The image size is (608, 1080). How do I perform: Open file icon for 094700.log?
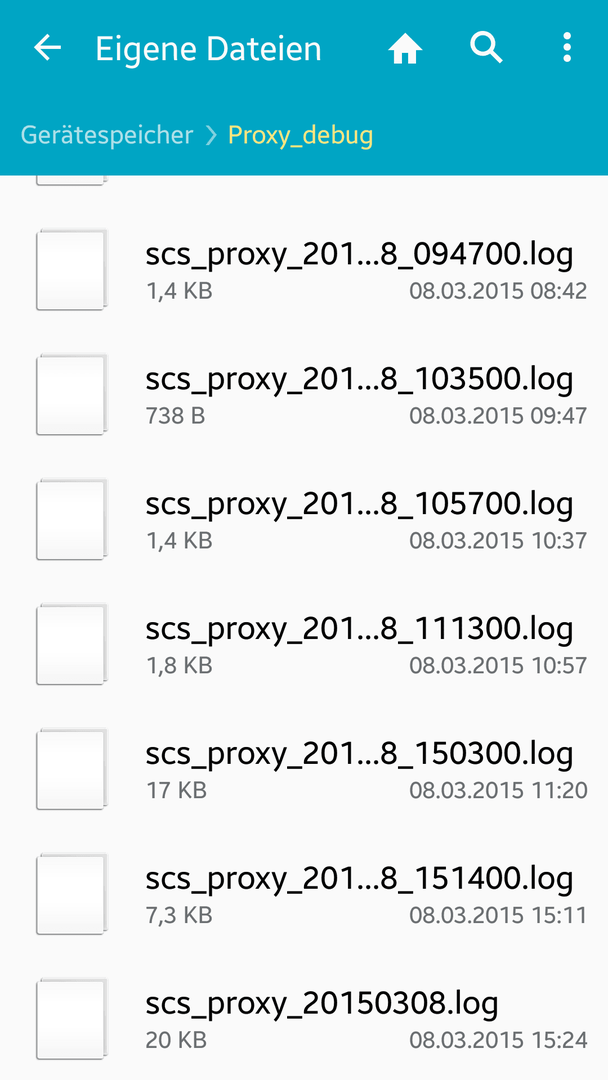[72, 269]
